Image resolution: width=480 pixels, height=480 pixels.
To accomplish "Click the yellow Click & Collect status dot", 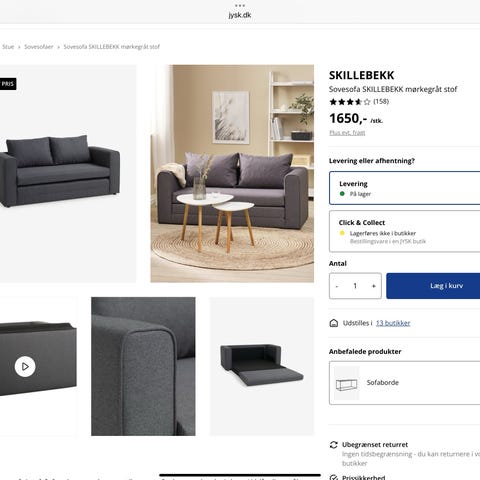I will click(x=342, y=233).
